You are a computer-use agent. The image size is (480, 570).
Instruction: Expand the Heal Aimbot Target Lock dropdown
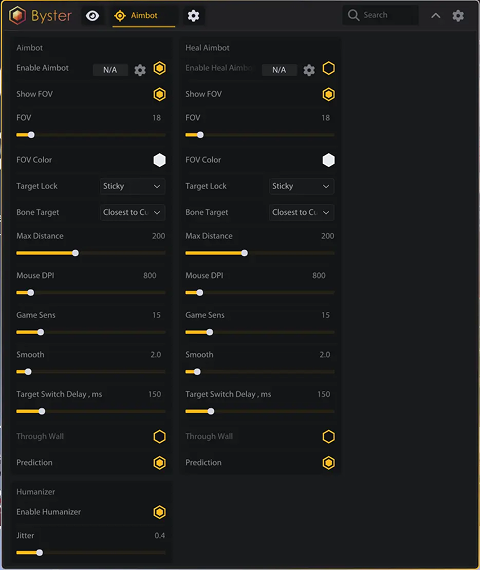click(x=302, y=186)
